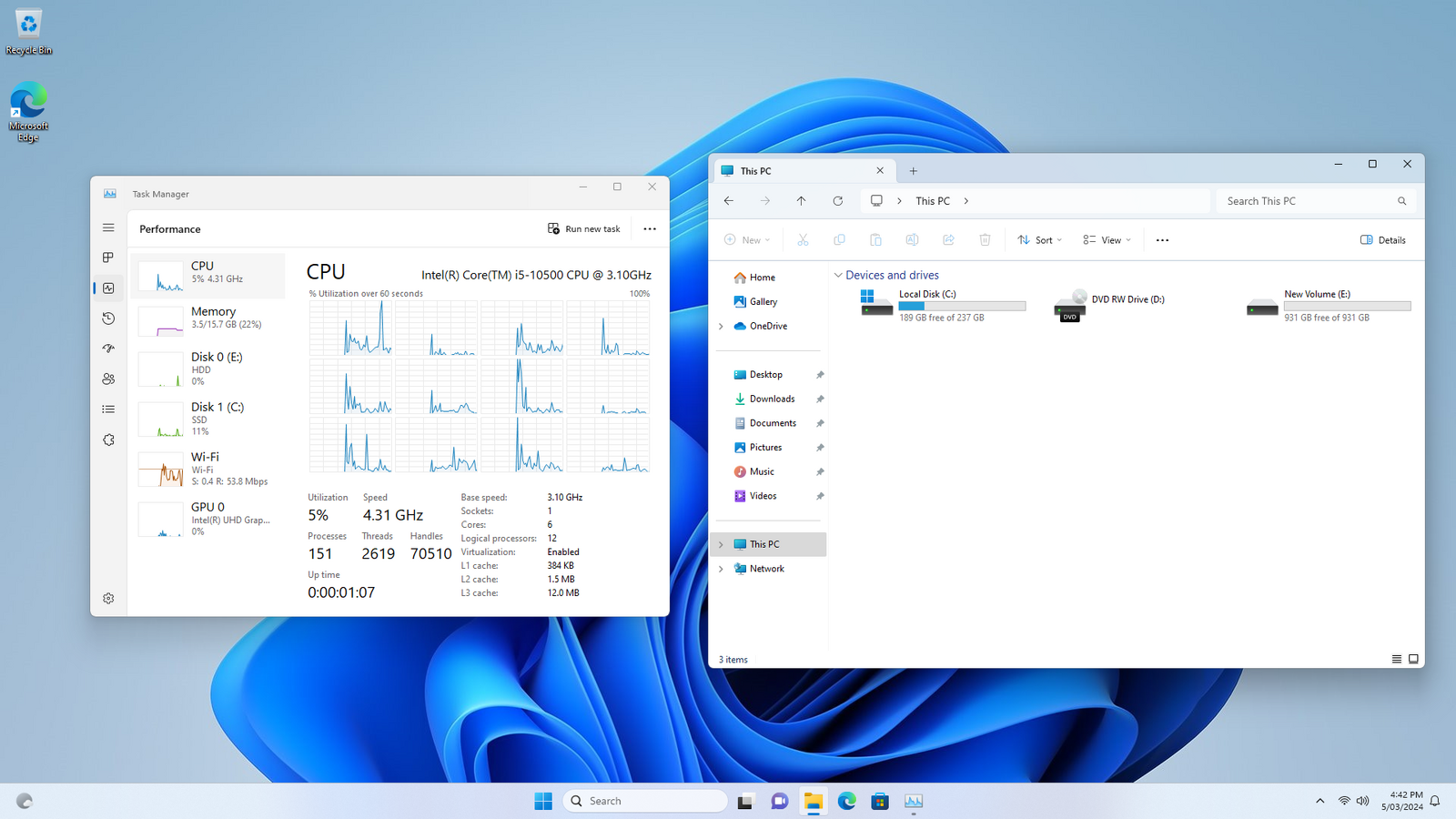This screenshot has width=1456, height=819.
Task: Open Microsoft Edge from taskbar
Action: pyautogui.click(x=847, y=801)
